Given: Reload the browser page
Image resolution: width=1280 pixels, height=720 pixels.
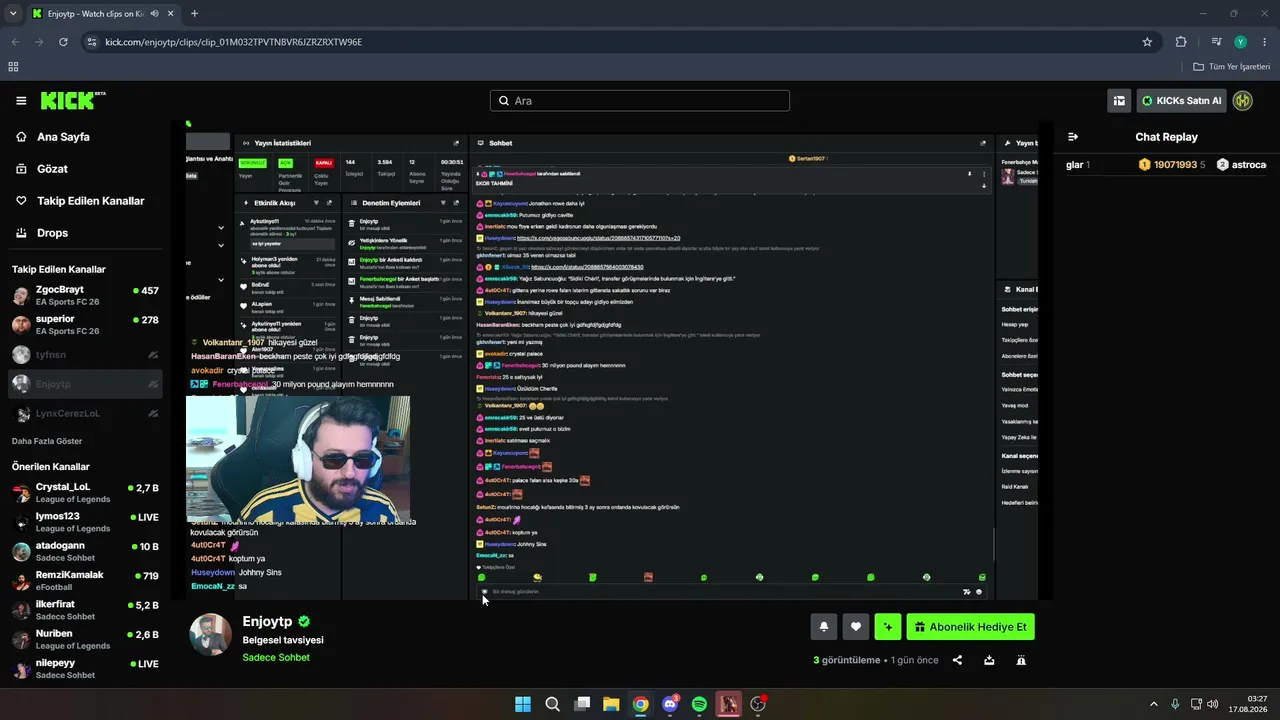Looking at the screenshot, I should (63, 42).
